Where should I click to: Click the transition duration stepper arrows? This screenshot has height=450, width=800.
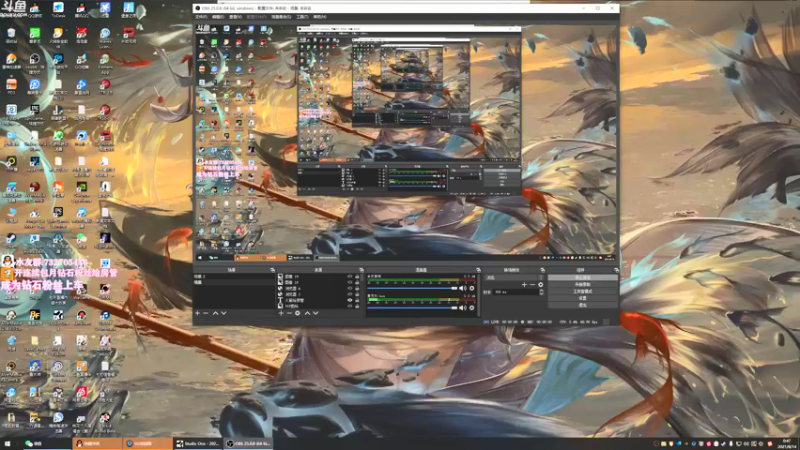coord(541,292)
